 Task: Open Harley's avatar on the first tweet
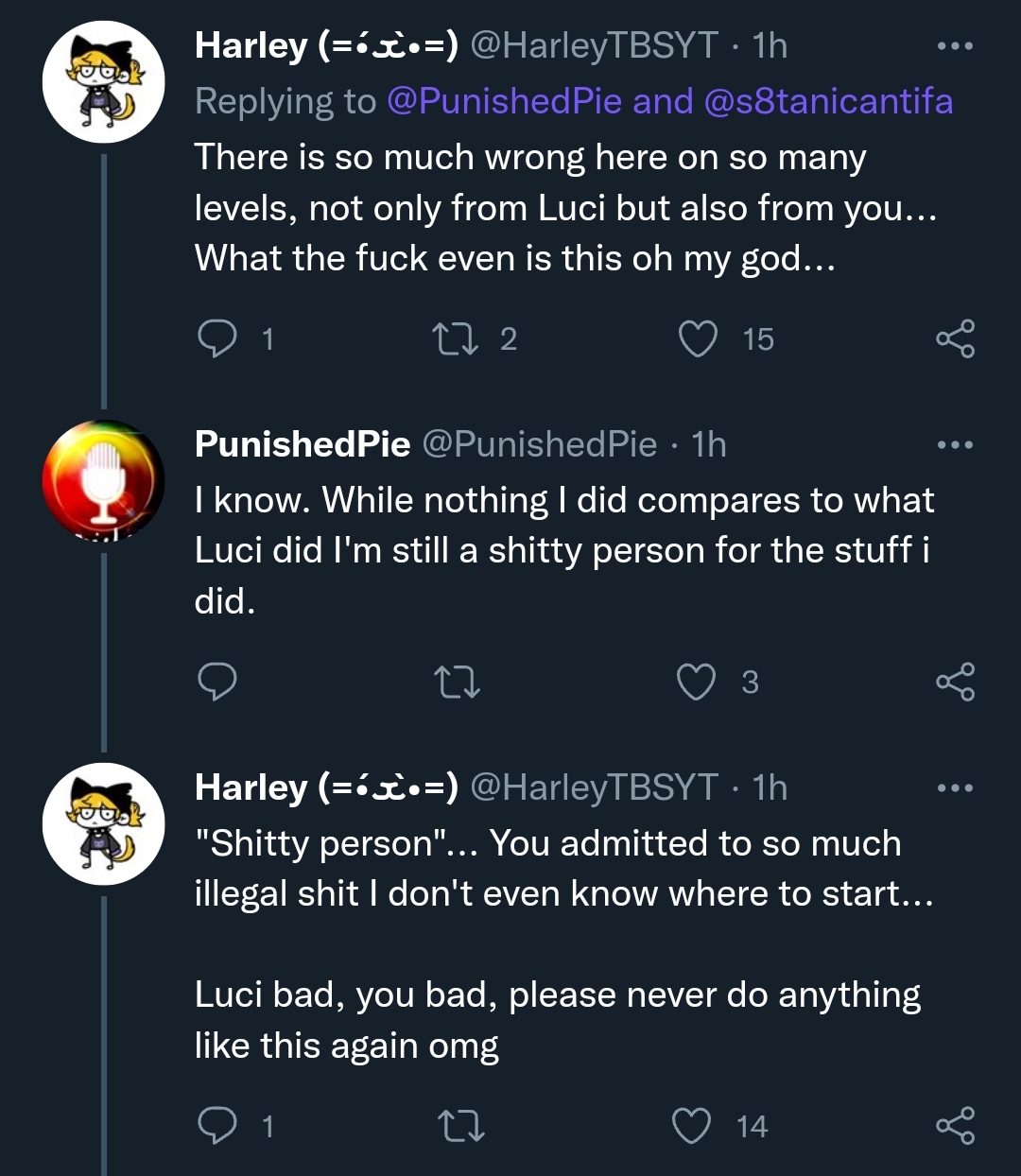click(x=104, y=82)
